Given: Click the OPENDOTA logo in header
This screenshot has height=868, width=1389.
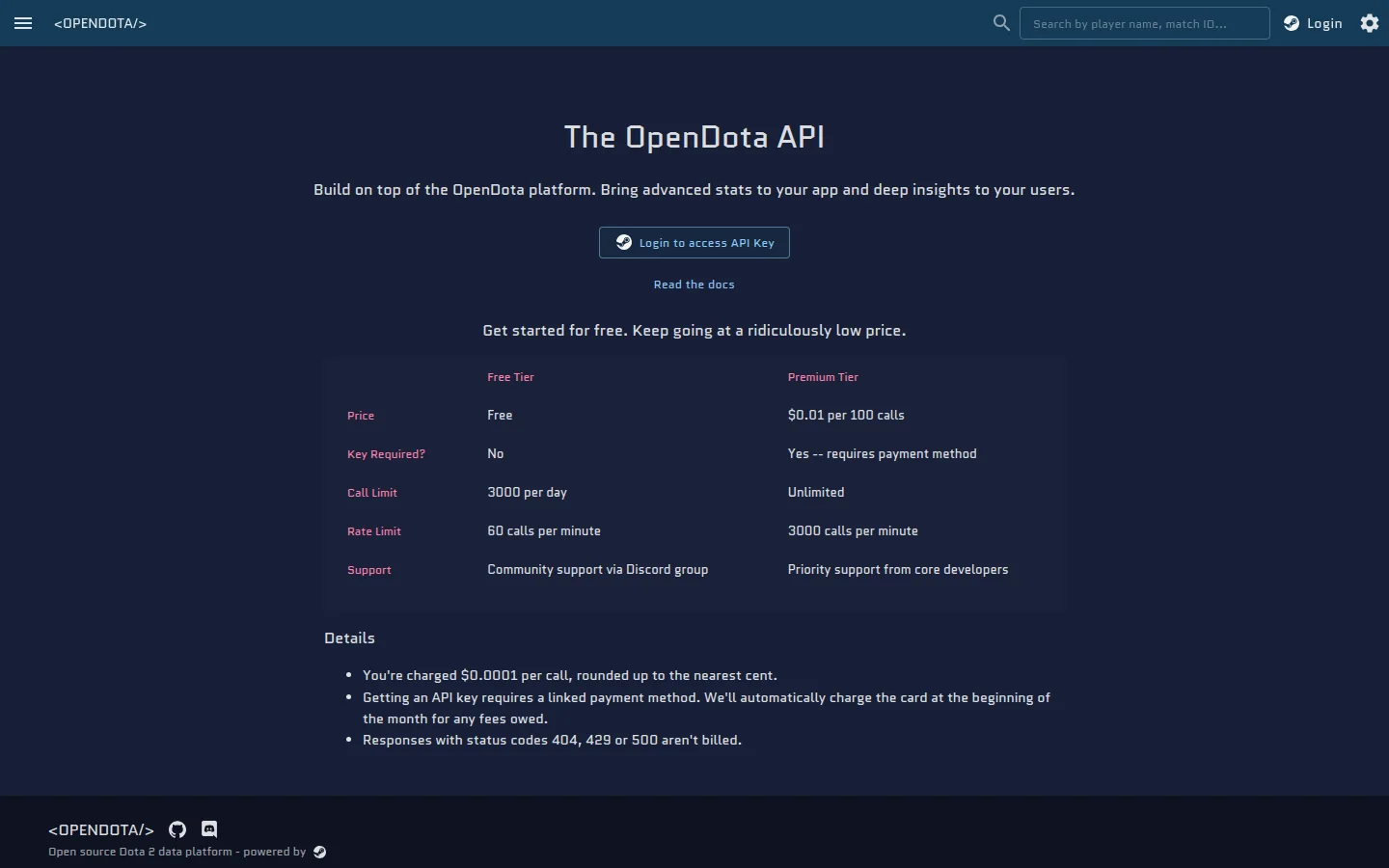Looking at the screenshot, I should pyautogui.click(x=100, y=23).
